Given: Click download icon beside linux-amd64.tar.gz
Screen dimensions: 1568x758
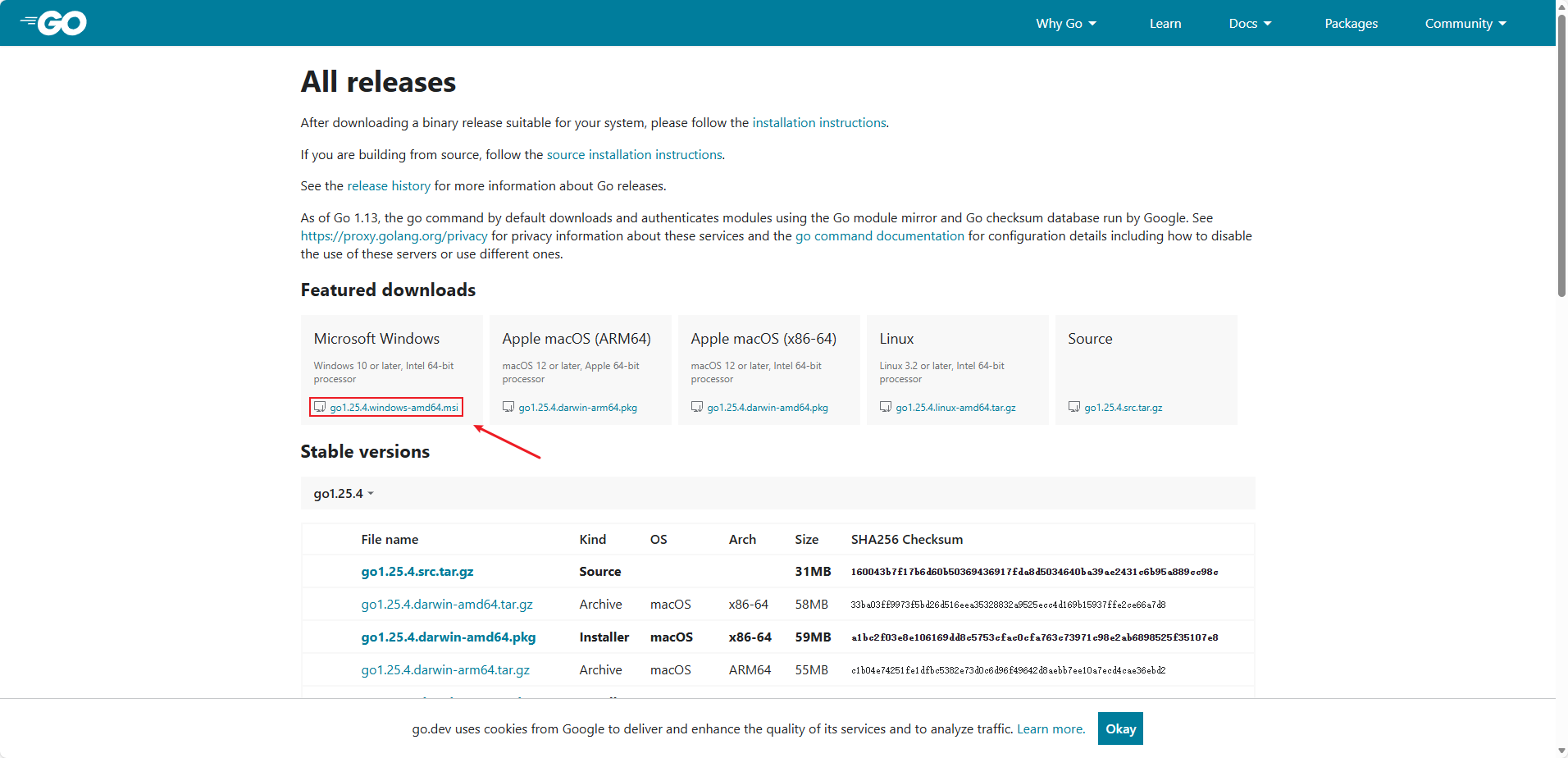Looking at the screenshot, I should [x=886, y=407].
